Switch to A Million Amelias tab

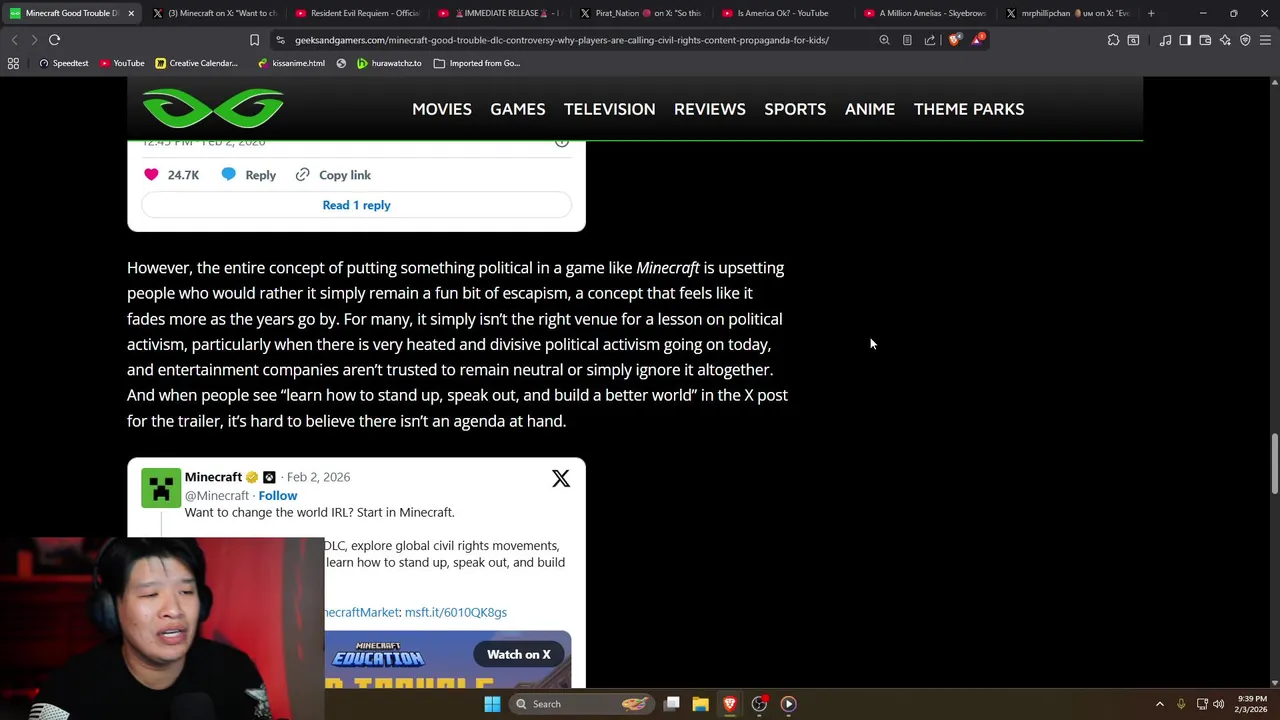click(x=925, y=13)
